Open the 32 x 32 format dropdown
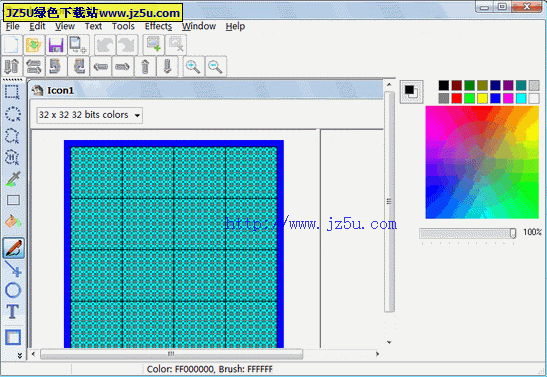This screenshot has width=547, height=377. (x=90, y=115)
